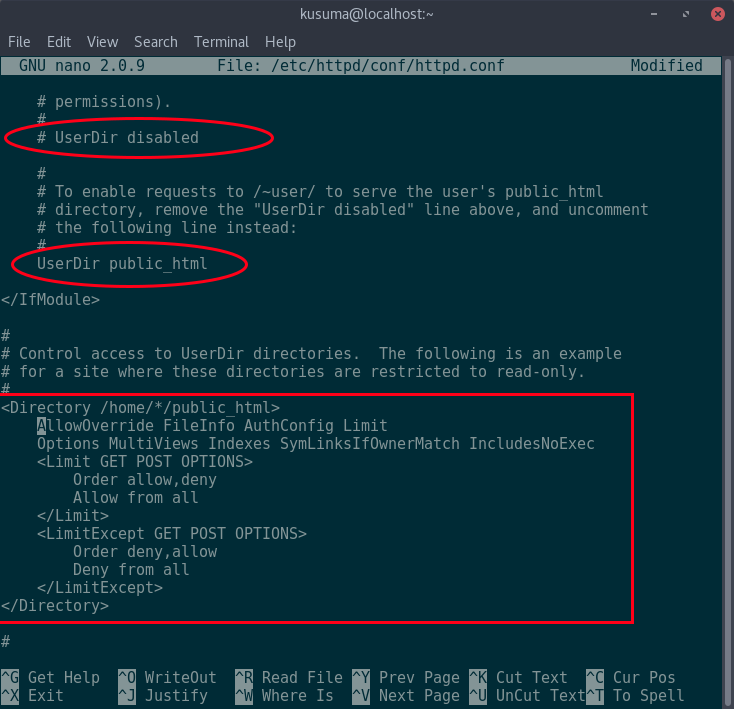Screen dimensions: 734x709
Task: Open the Search menu
Action: click(x=156, y=42)
